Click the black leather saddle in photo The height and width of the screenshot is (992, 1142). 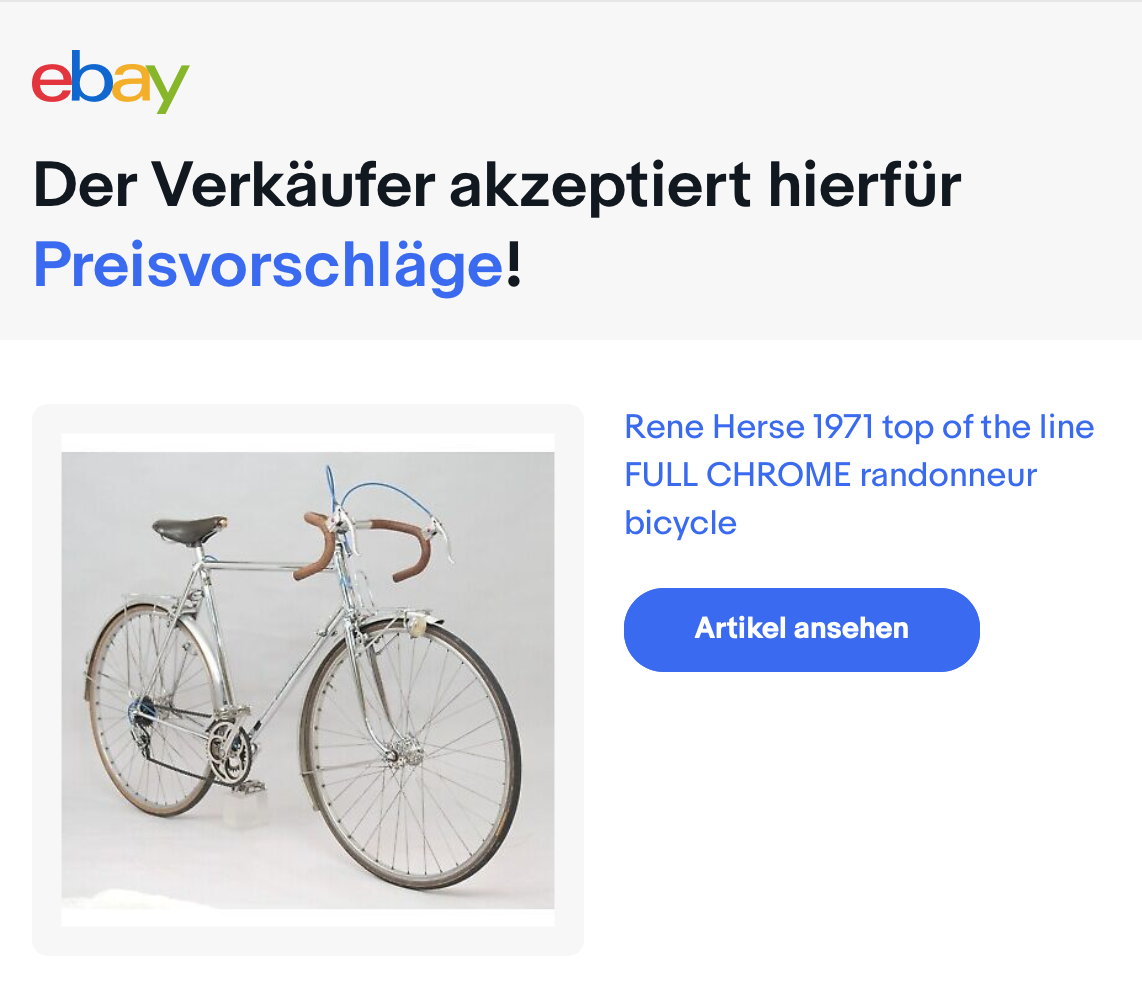(x=189, y=530)
